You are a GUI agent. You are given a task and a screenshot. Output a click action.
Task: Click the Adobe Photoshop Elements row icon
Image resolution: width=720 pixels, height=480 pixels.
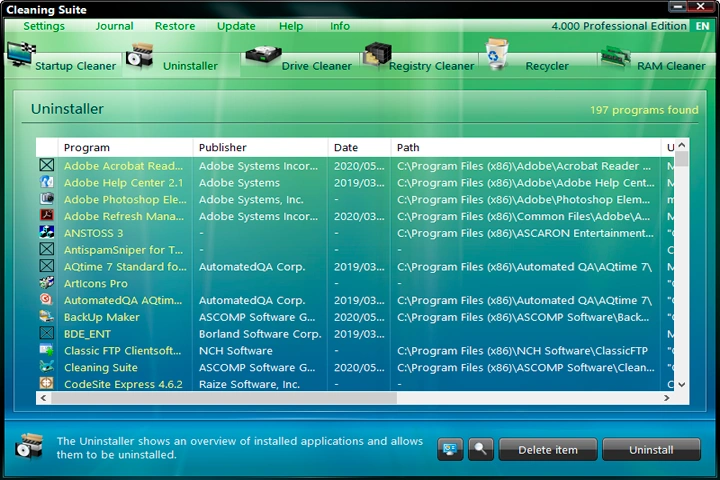pyautogui.click(x=46, y=199)
